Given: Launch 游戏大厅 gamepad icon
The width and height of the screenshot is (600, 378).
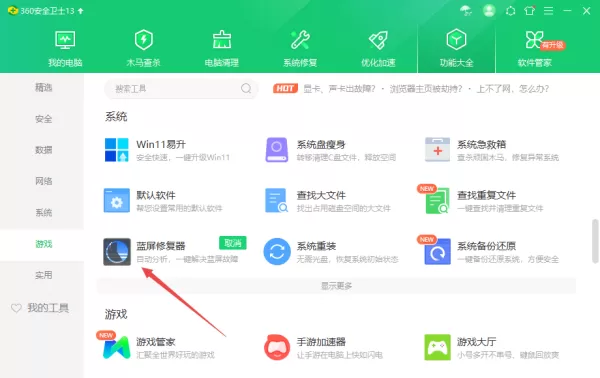Looking at the screenshot, I should pyautogui.click(x=437, y=347).
